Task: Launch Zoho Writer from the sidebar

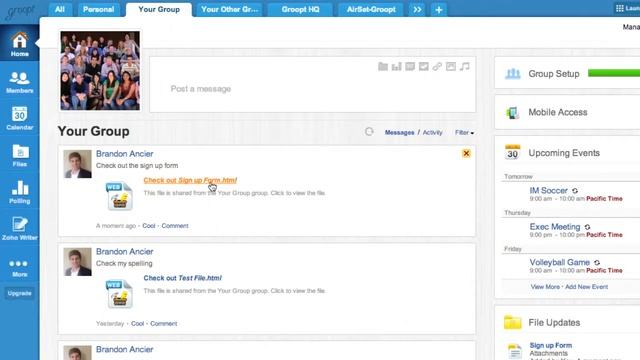Action: point(19,229)
